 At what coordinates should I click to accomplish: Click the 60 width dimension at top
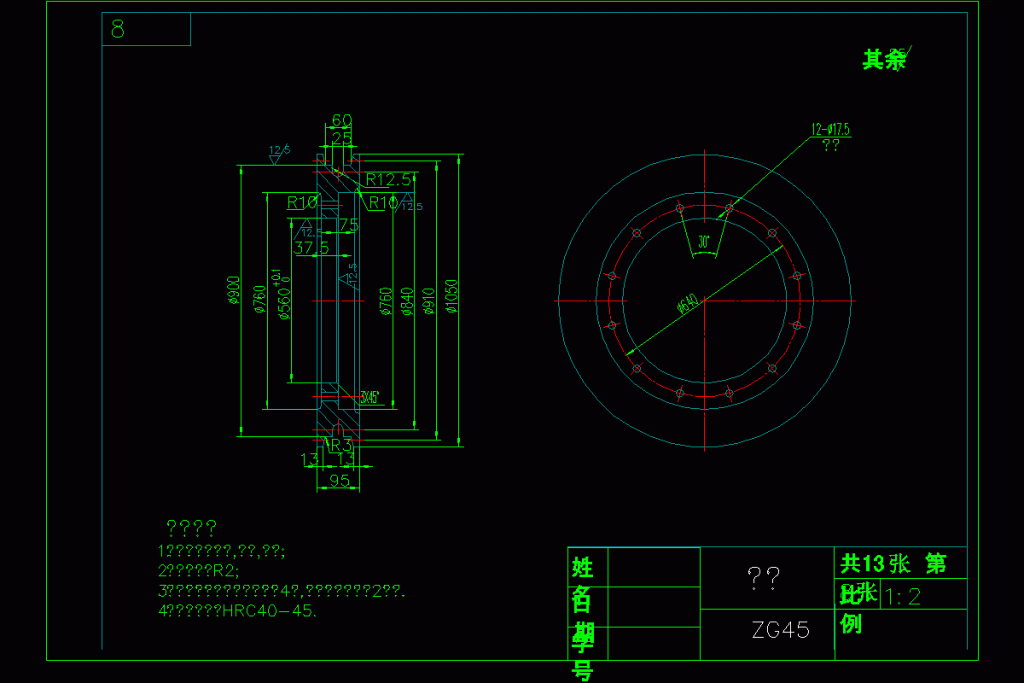(x=341, y=121)
